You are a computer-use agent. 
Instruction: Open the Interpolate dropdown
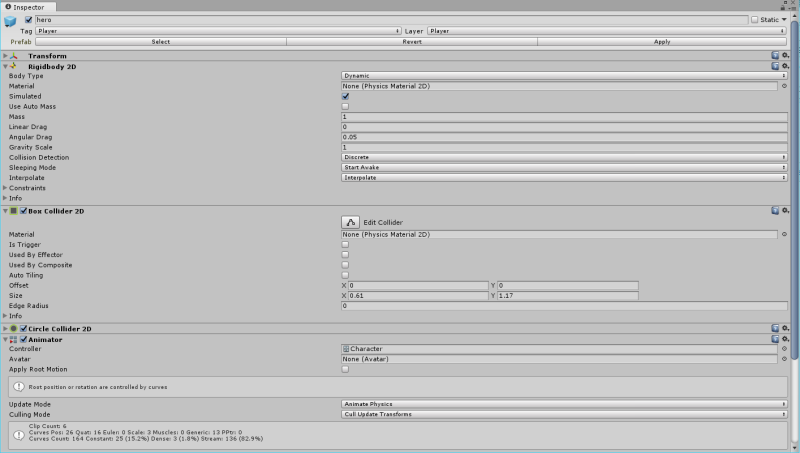tap(564, 178)
